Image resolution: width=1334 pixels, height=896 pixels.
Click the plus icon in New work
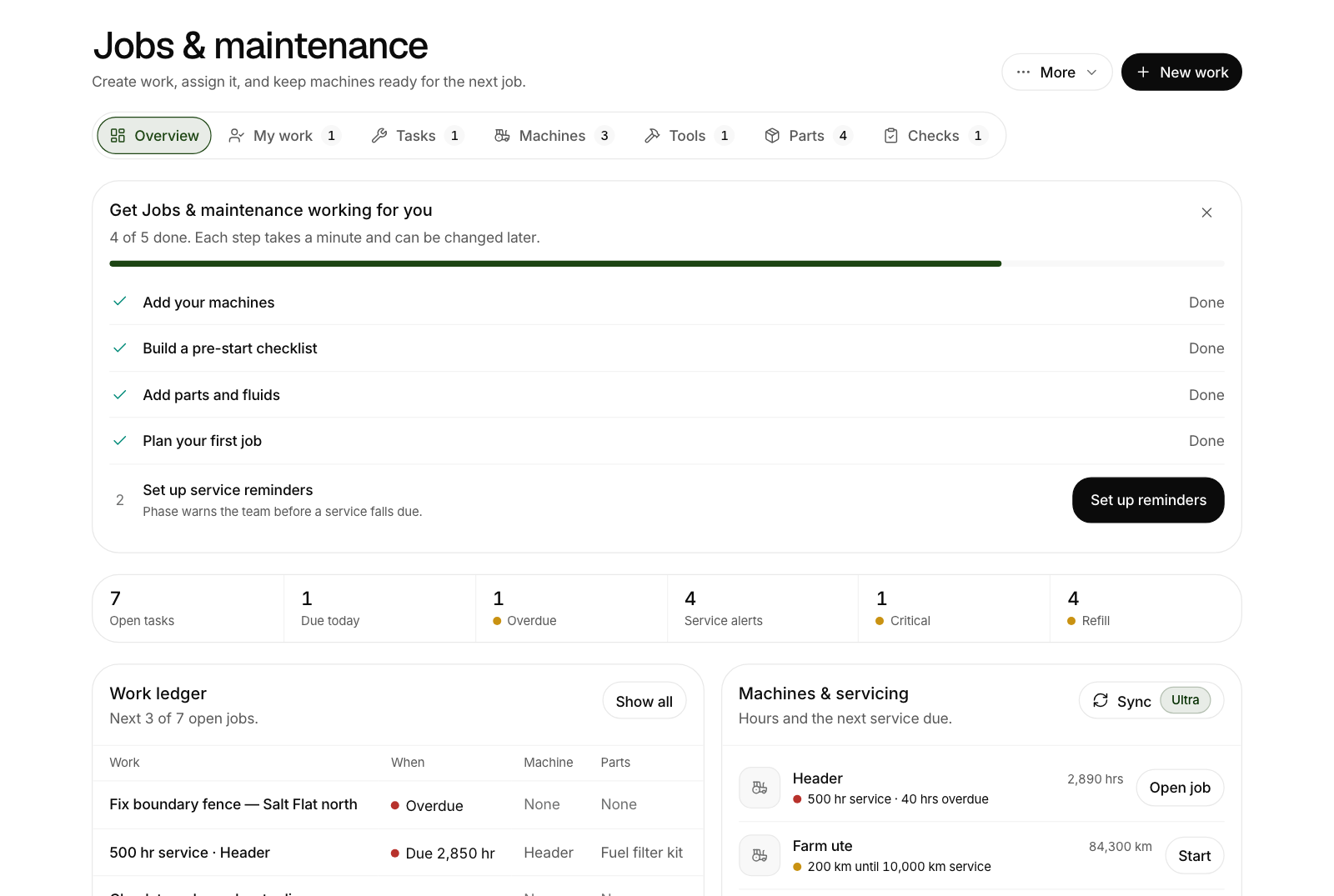[x=1143, y=73]
